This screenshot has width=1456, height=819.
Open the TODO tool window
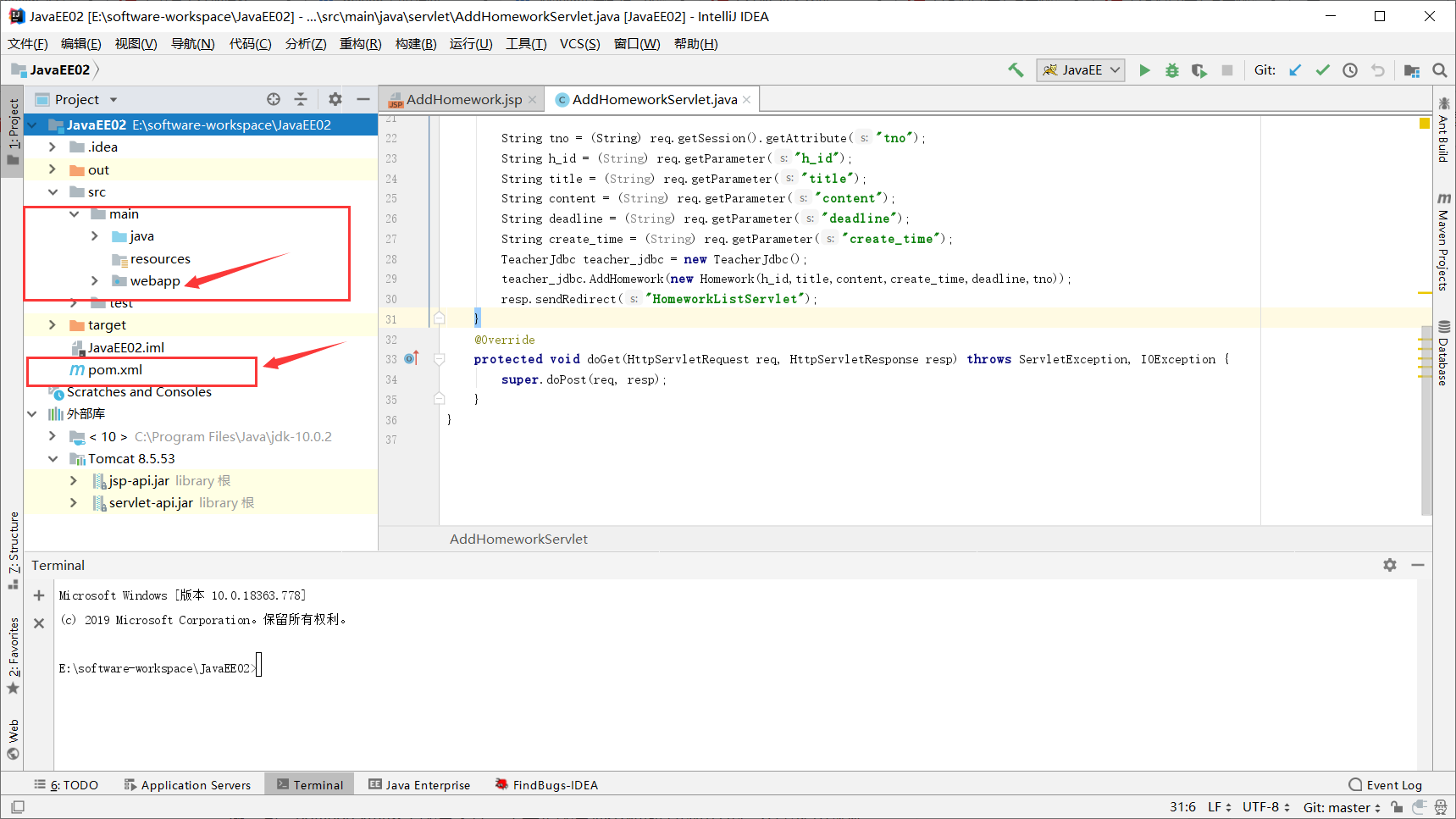click(66, 785)
